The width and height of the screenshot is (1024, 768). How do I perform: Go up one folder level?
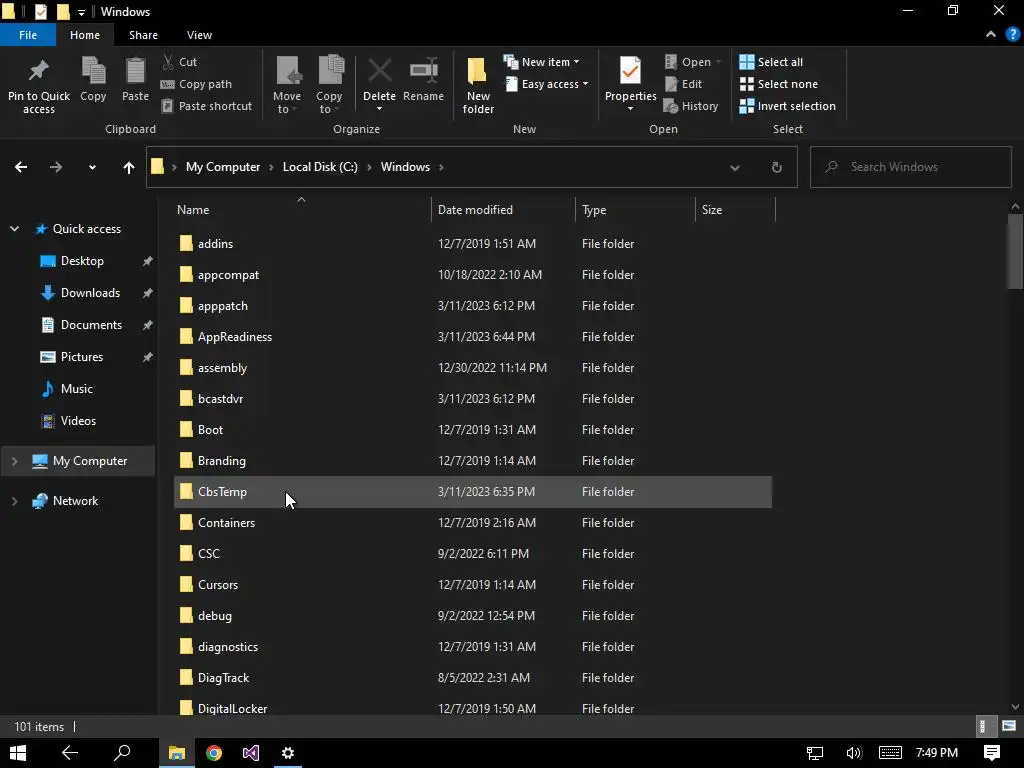(129, 167)
